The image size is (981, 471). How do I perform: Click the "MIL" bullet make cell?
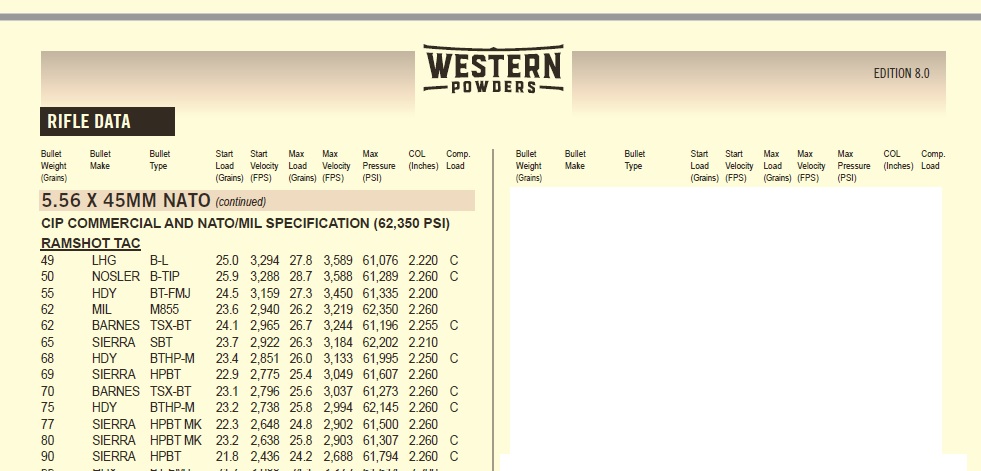pyautogui.click(x=101, y=310)
